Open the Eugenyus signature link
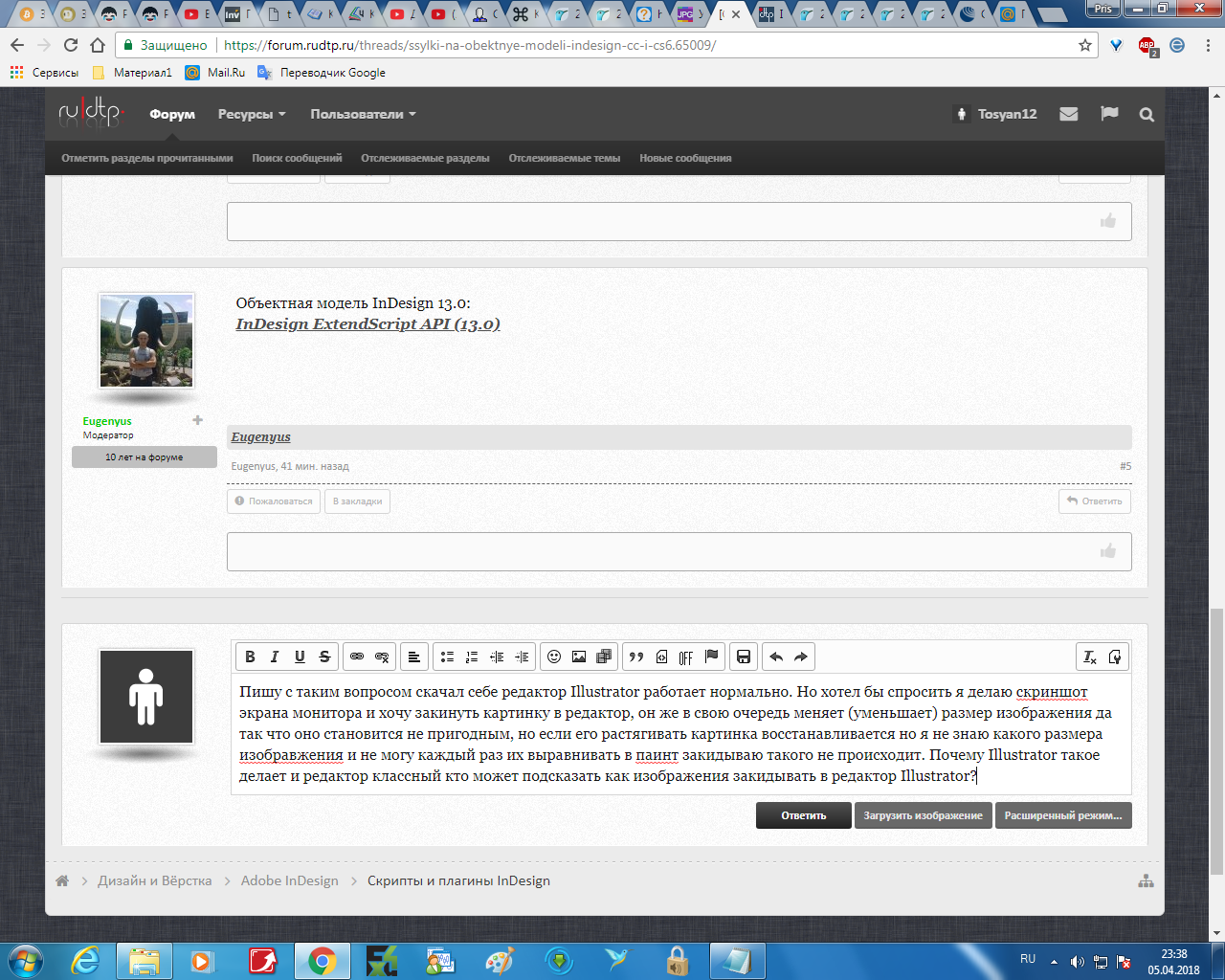The height and width of the screenshot is (980, 1225). point(260,436)
